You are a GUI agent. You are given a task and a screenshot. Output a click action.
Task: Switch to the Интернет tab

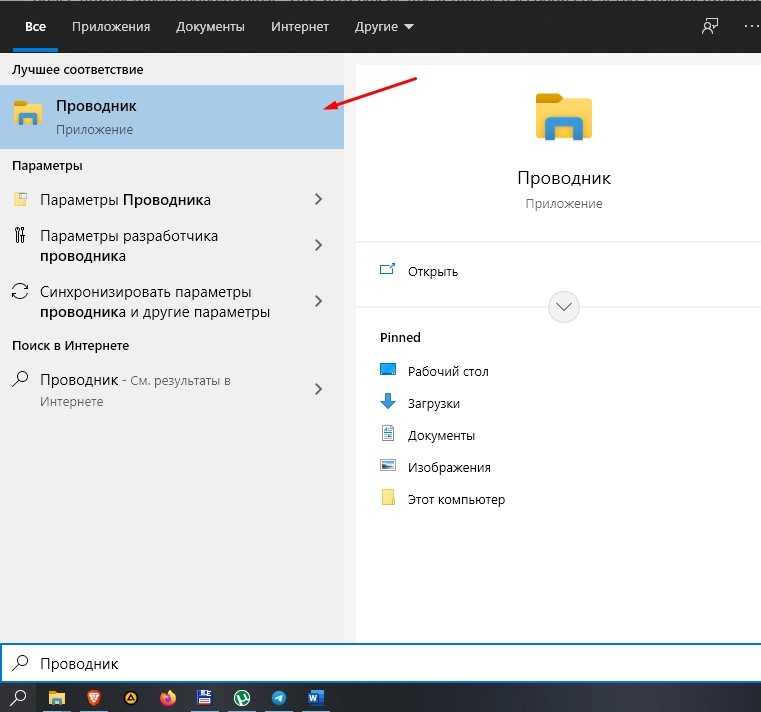click(x=299, y=26)
